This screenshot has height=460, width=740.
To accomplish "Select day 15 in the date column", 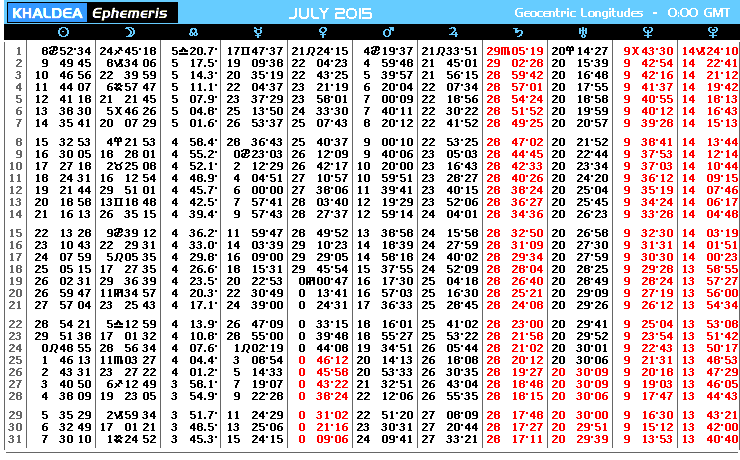I will 15,233.
